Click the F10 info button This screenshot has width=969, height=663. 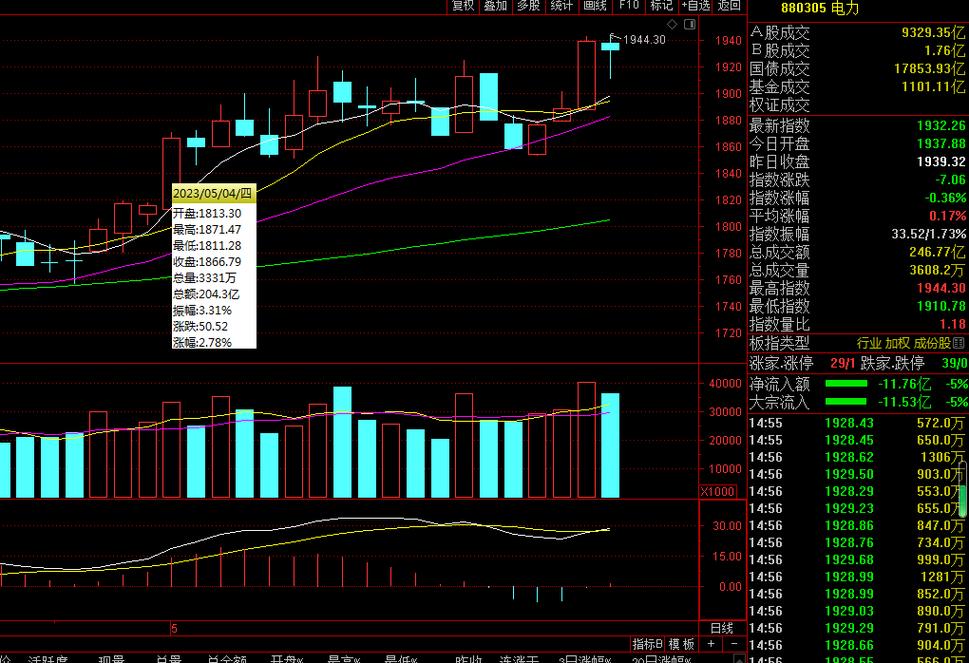(x=628, y=6)
